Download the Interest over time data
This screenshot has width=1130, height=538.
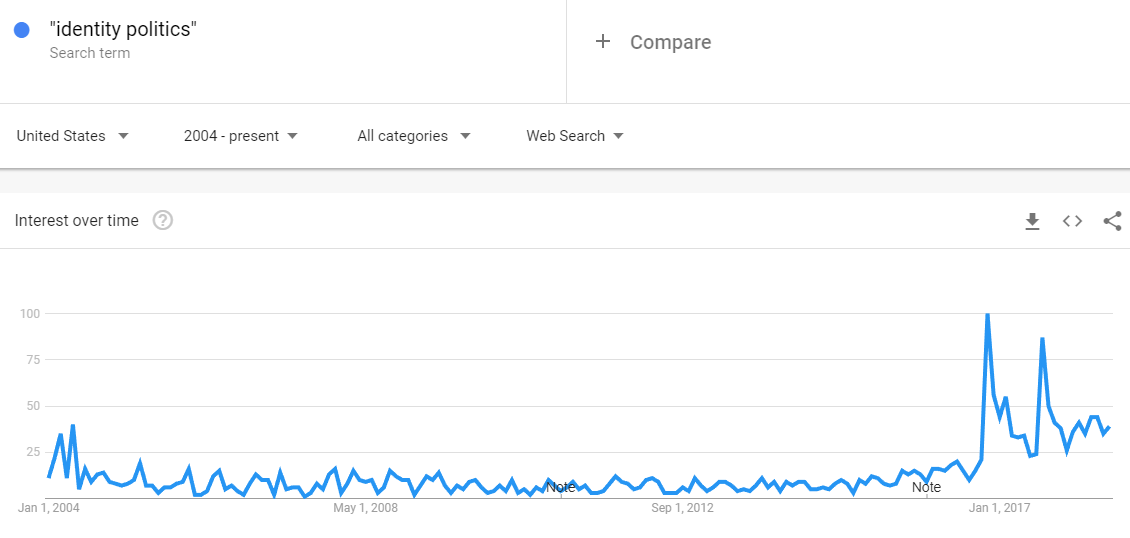(x=1032, y=221)
